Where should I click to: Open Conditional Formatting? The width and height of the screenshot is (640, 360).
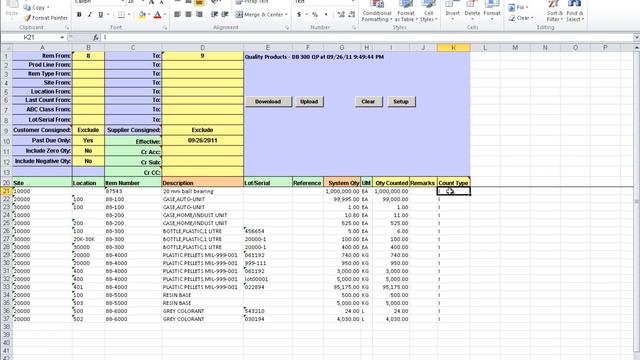click(x=376, y=11)
